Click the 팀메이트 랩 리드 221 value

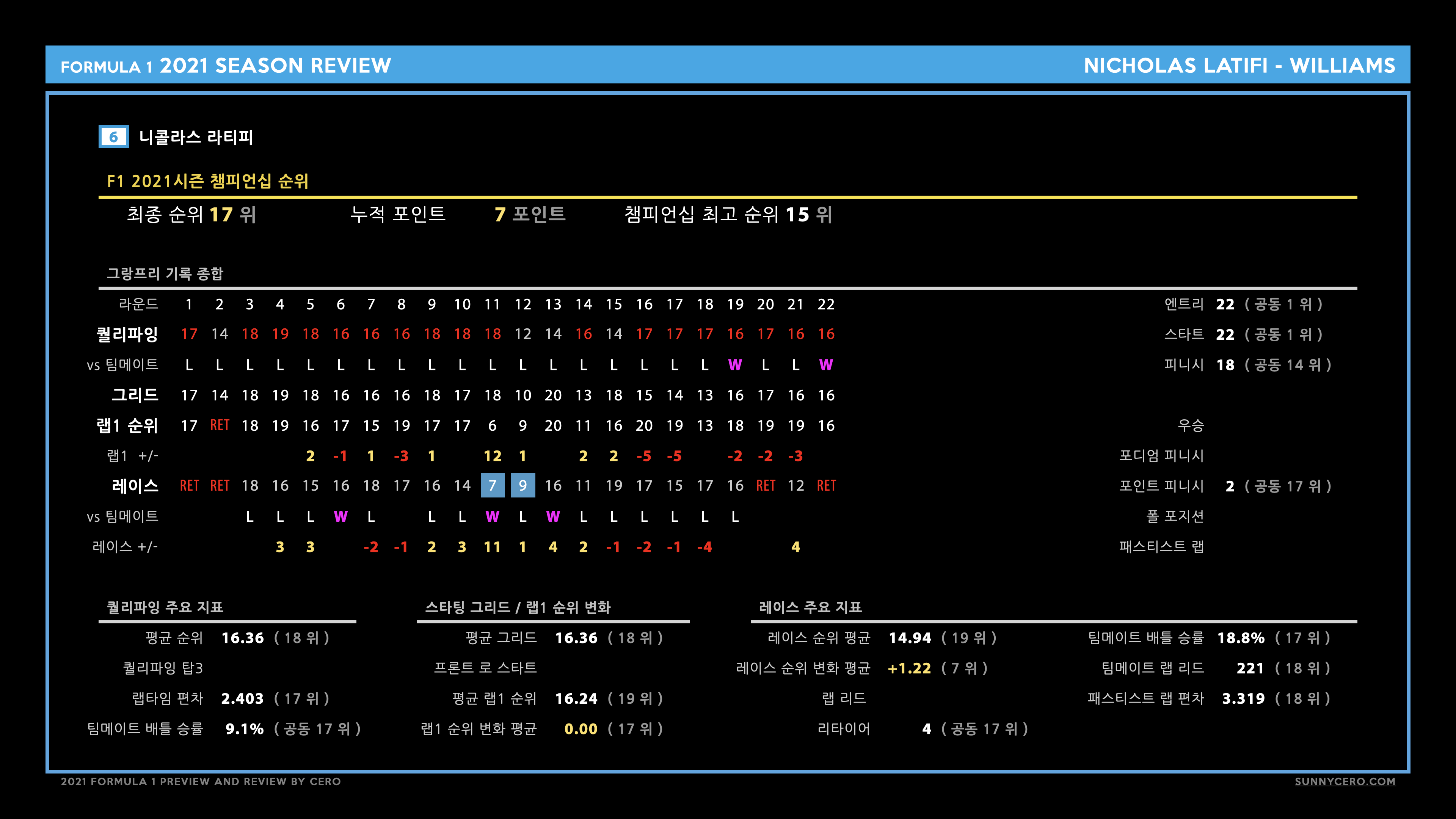pyautogui.click(x=1250, y=668)
